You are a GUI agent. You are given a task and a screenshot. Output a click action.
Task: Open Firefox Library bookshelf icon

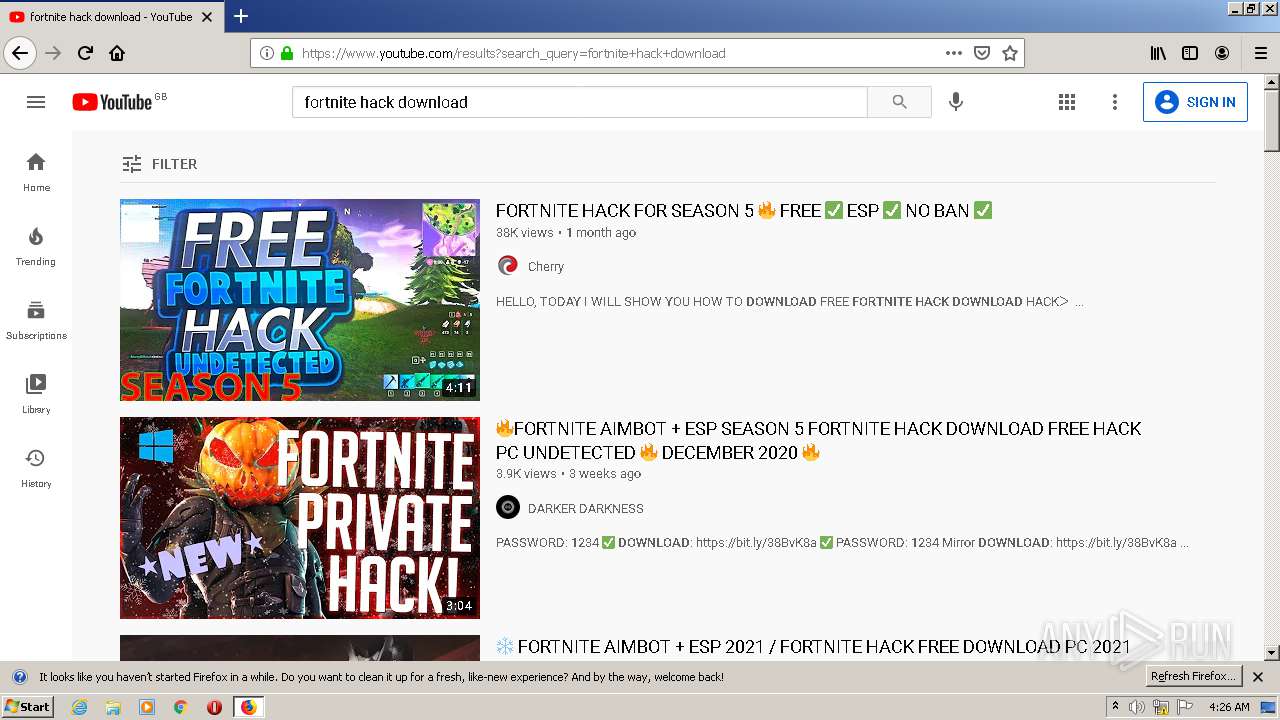[1158, 53]
